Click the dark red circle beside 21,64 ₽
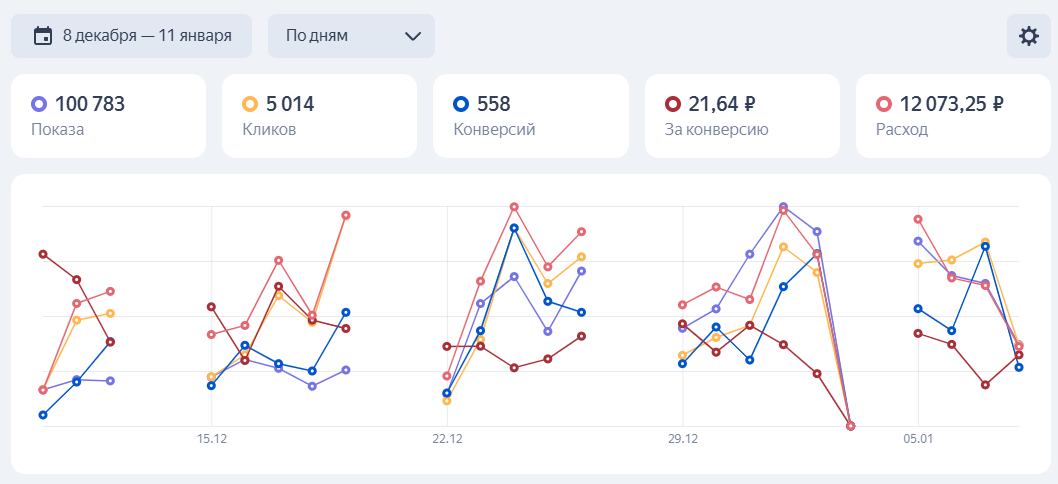Screen dimensions: 1058x484 tap(673, 104)
